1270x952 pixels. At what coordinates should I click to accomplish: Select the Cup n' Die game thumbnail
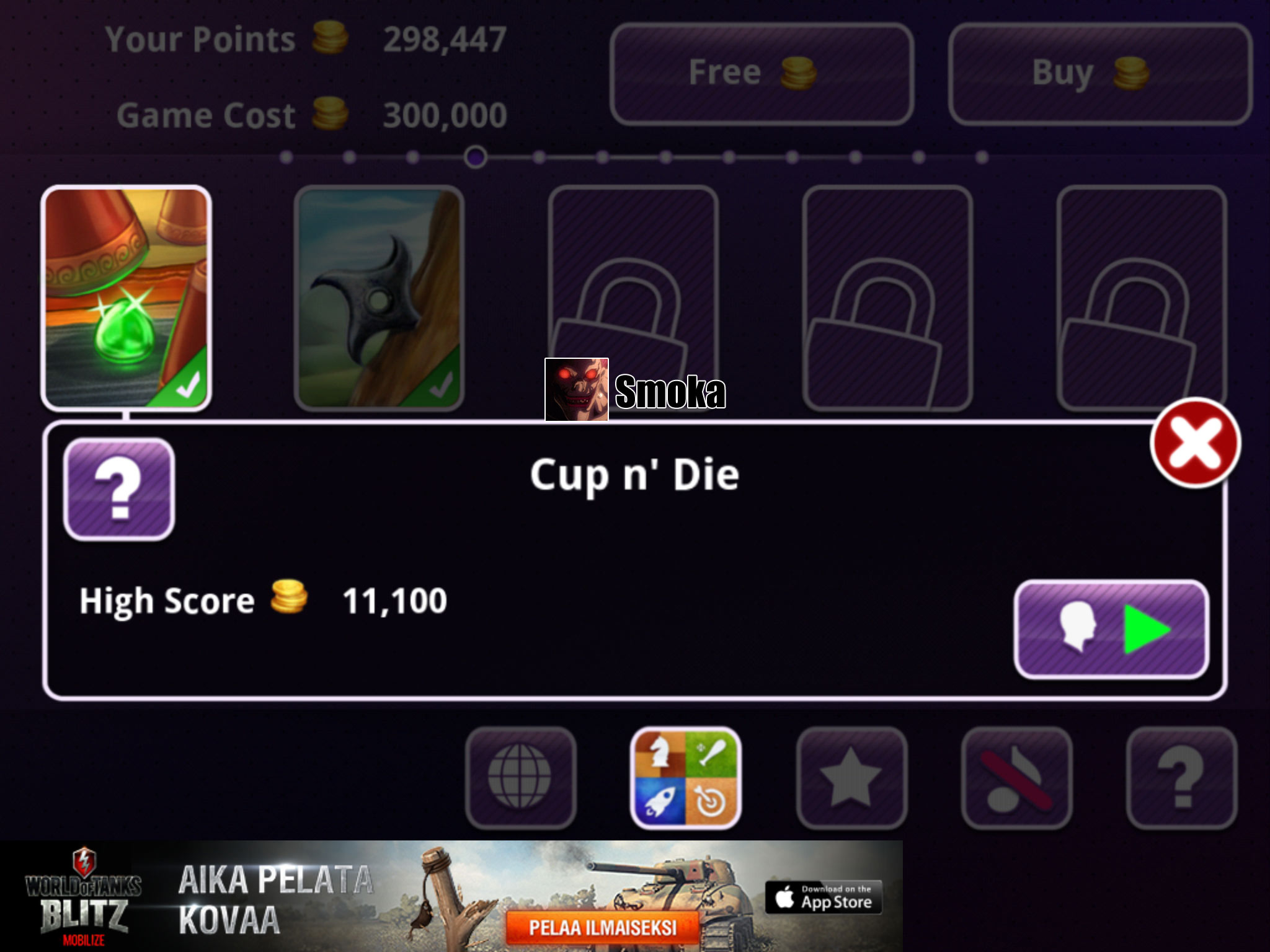(x=127, y=298)
